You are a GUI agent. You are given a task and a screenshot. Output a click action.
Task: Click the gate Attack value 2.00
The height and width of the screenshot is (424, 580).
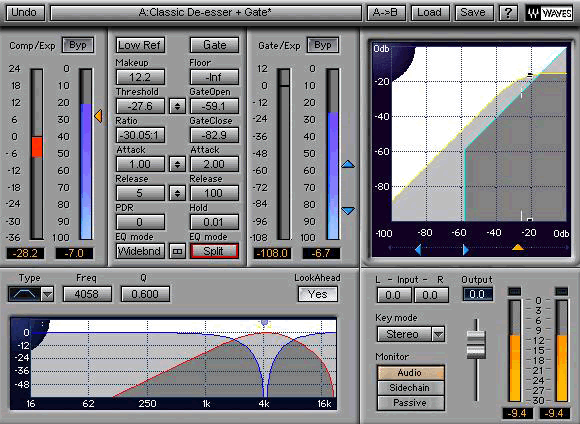(214, 164)
